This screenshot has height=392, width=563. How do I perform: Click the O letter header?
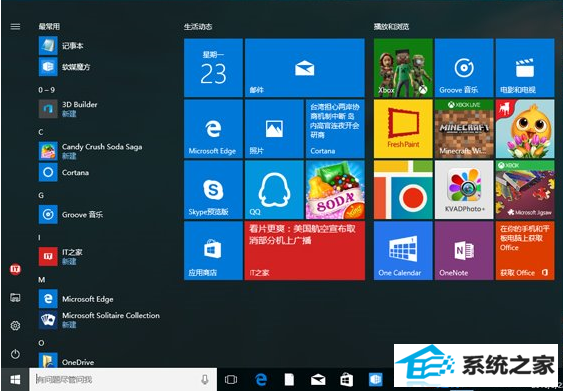pos(41,343)
